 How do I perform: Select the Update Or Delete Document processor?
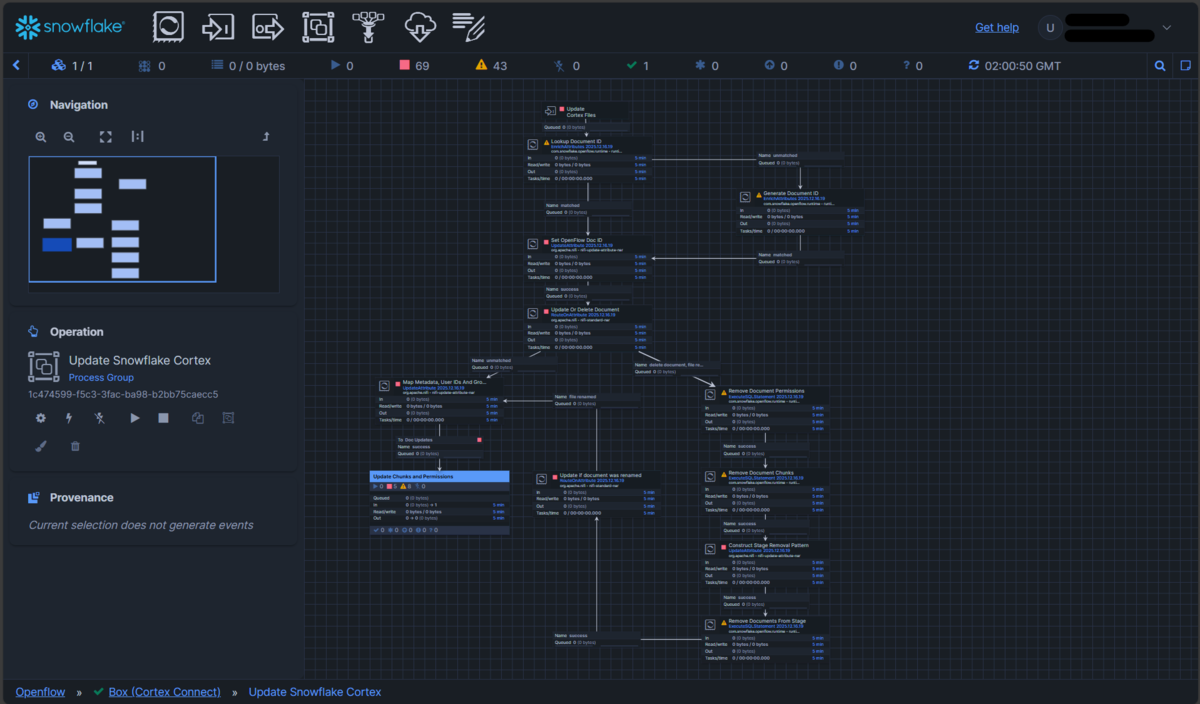coord(588,327)
